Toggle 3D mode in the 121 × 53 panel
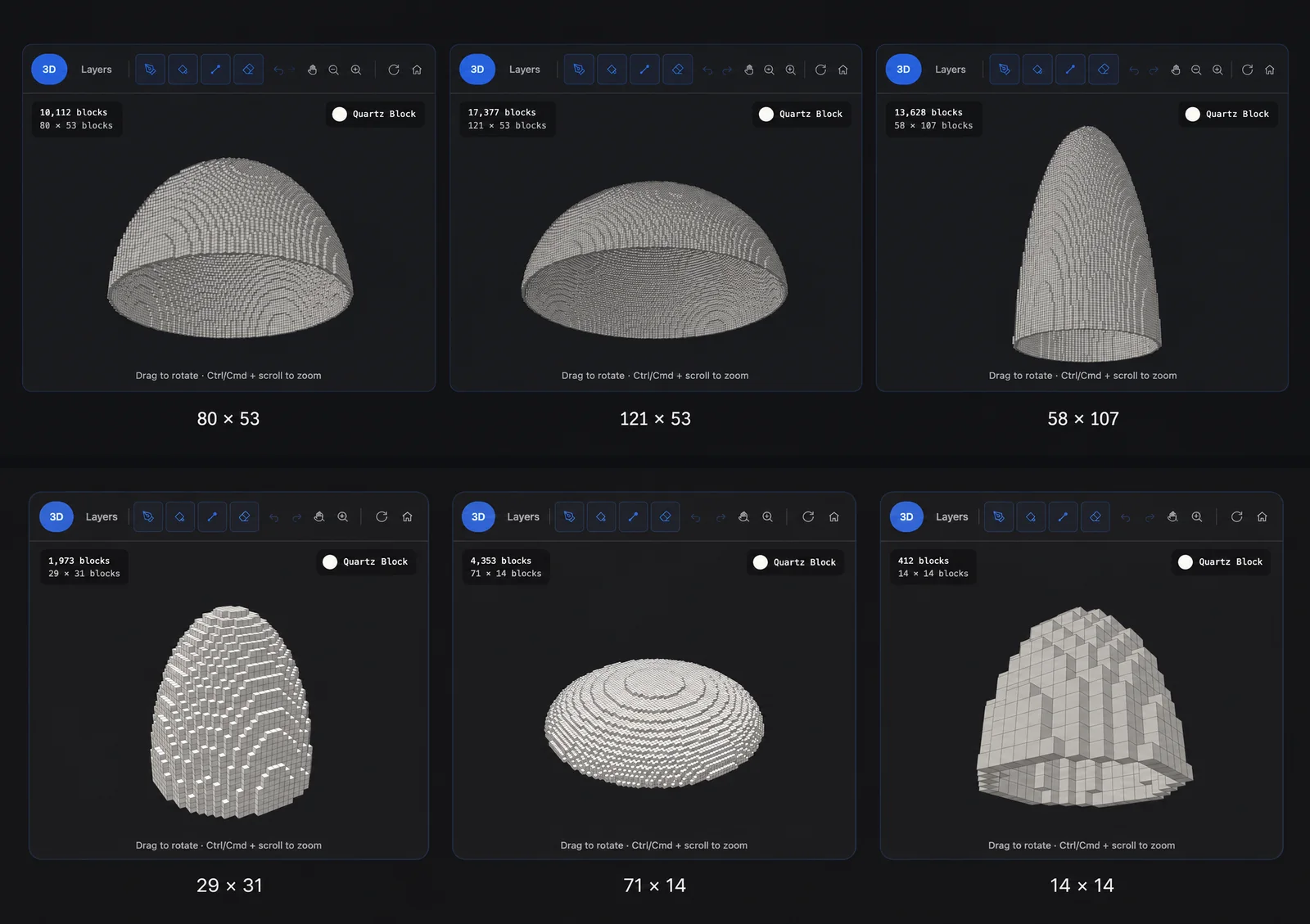Image resolution: width=1310 pixels, height=924 pixels. click(x=477, y=70)
